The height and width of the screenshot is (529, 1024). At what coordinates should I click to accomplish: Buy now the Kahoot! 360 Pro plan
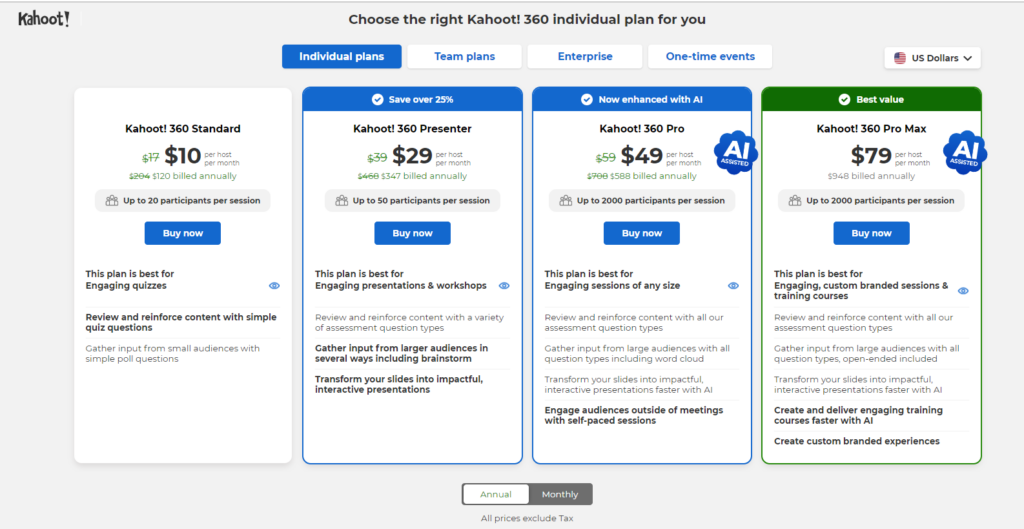(x=642, y=233)
